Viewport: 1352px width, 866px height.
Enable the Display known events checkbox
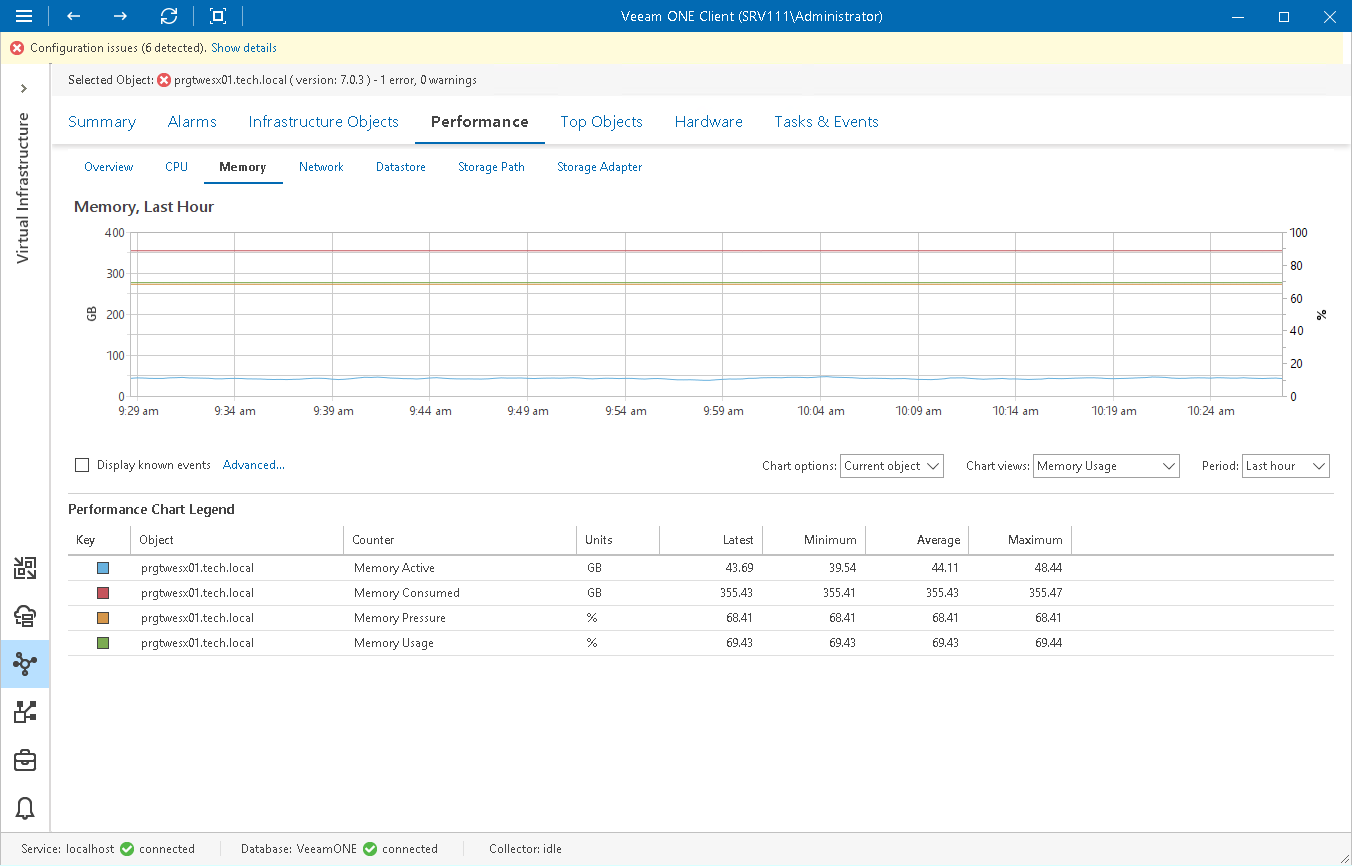pyautogui.click(x=82, y=465)
